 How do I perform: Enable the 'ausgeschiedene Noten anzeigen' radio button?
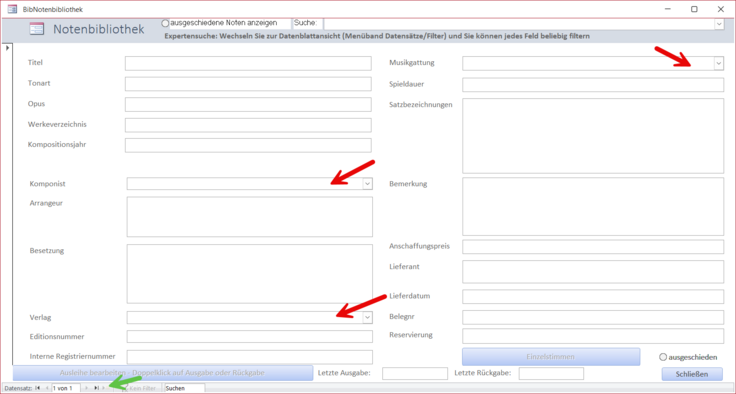coord(165,23)
